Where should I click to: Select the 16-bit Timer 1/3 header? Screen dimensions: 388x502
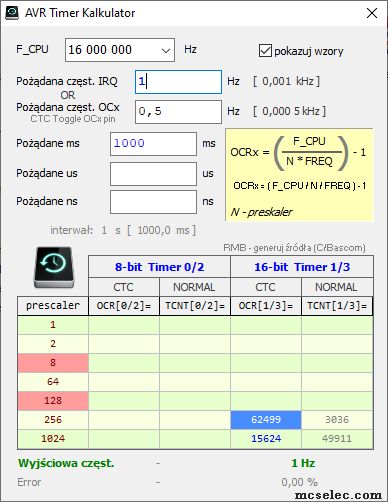coord(302,267)
